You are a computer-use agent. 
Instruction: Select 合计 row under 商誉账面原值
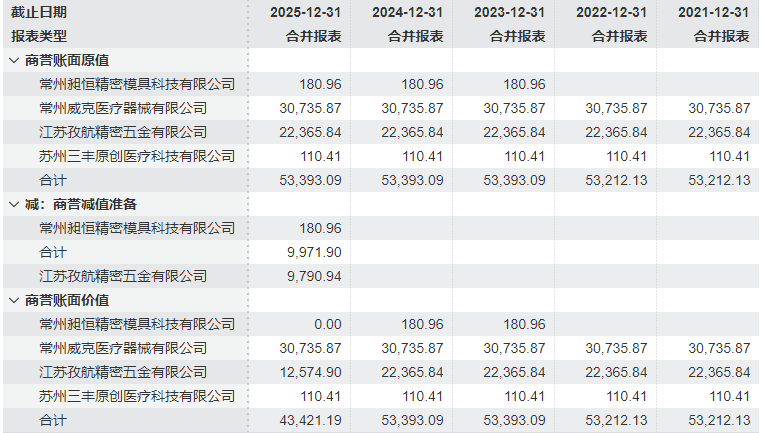coord(381,180)
